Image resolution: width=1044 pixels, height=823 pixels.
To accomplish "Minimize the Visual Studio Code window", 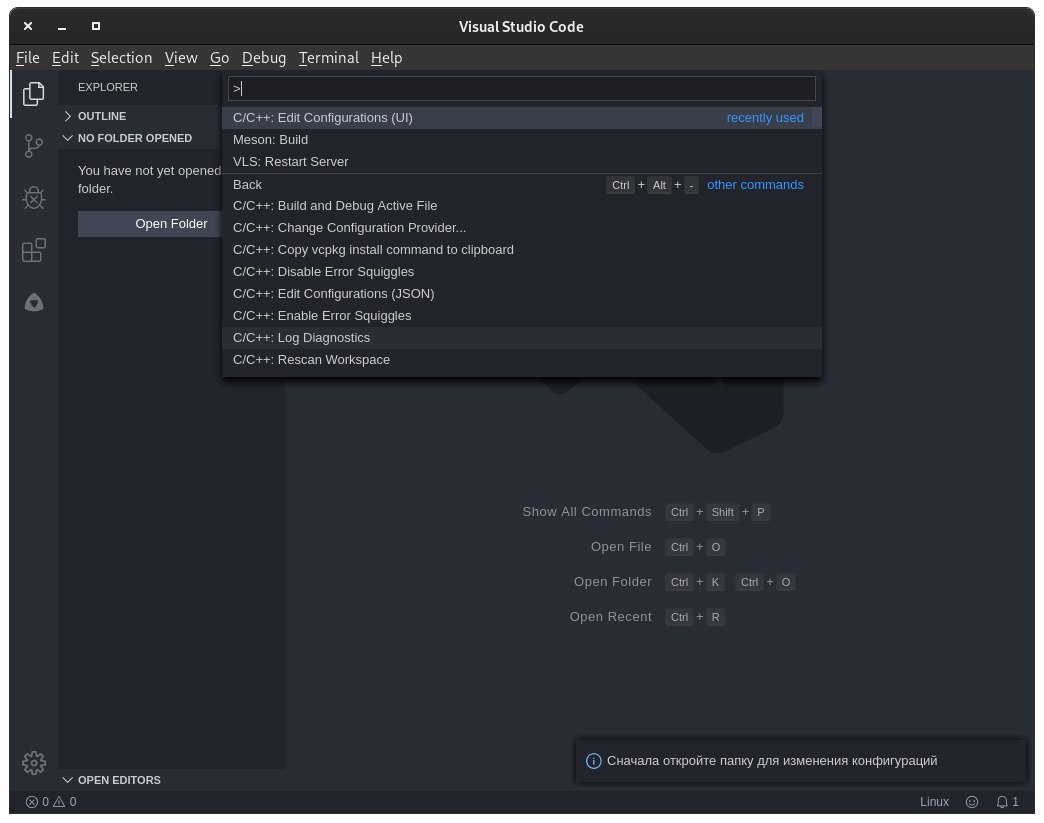I will (x=62, y=27).
